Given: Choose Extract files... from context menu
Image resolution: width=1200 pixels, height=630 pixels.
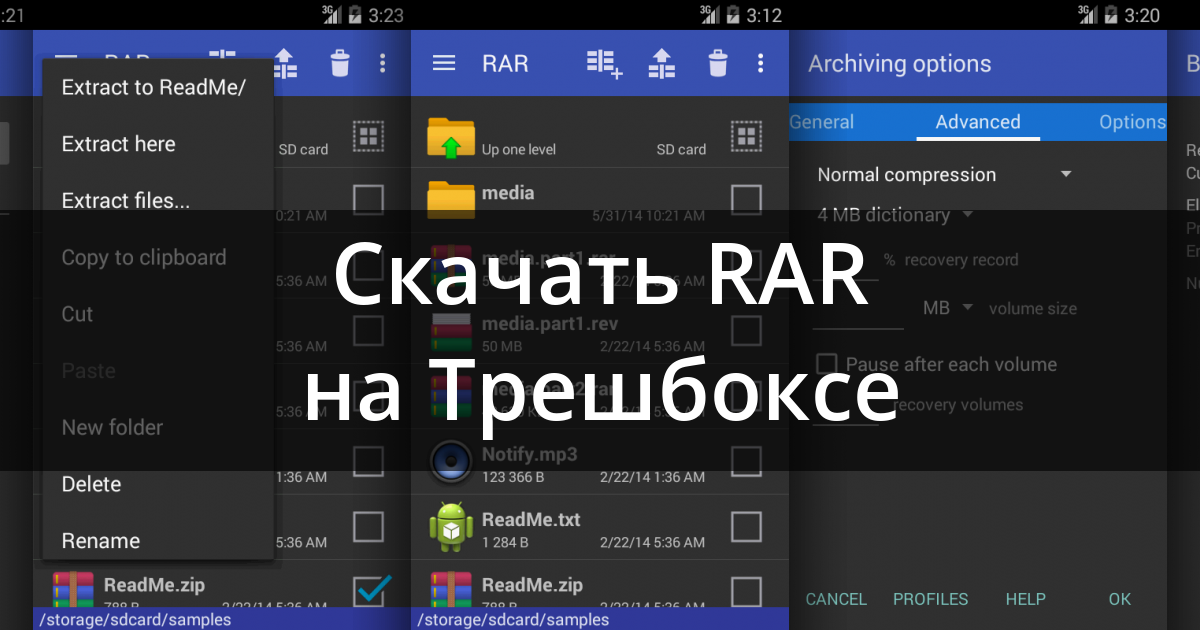Looking at the screenshot, I should pos(125,200).
